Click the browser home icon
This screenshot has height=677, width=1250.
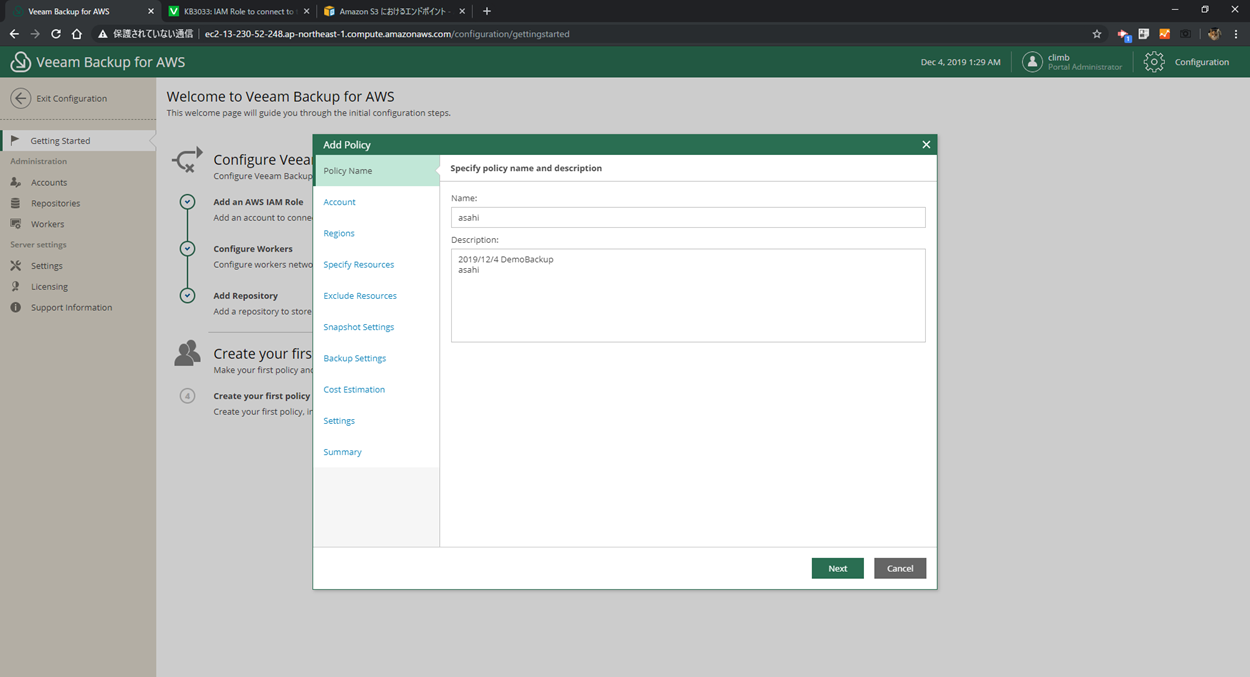[x=77, y=34]
